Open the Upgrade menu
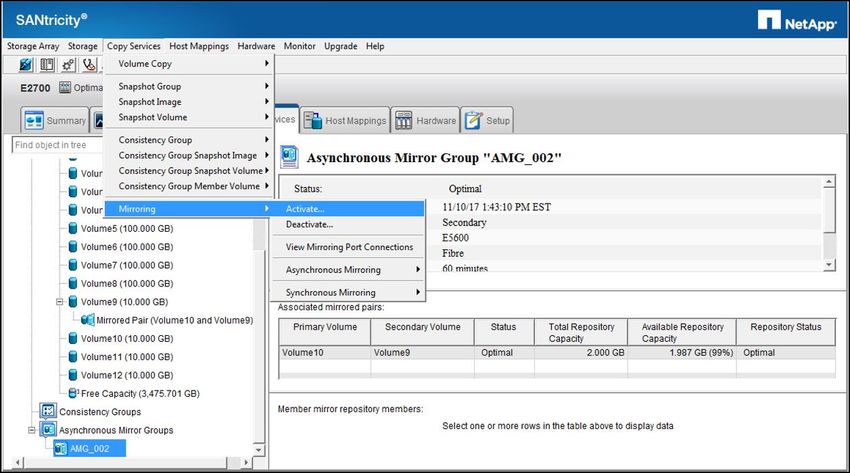Image resolution: width=850 pixels, height=473 pixels. point(340,46)
